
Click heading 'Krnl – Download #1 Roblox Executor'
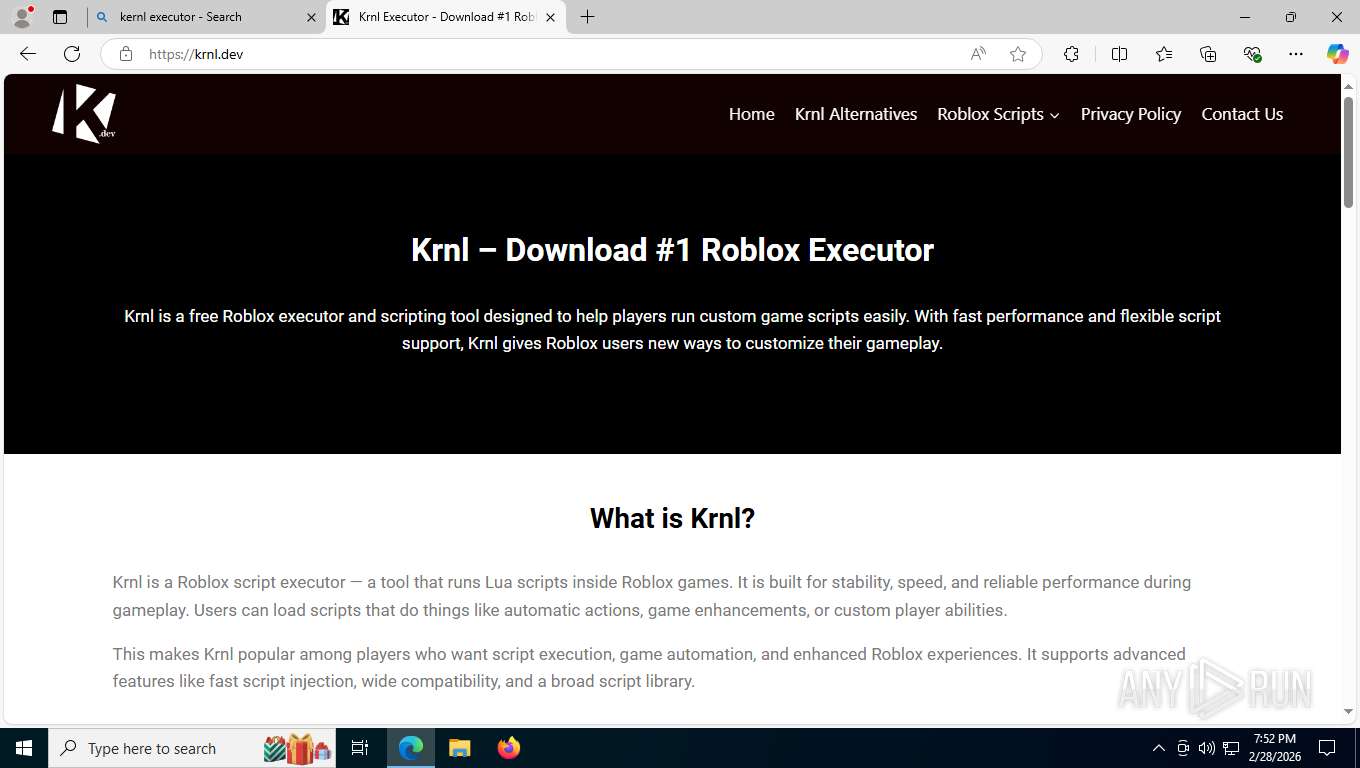(672, 250)
